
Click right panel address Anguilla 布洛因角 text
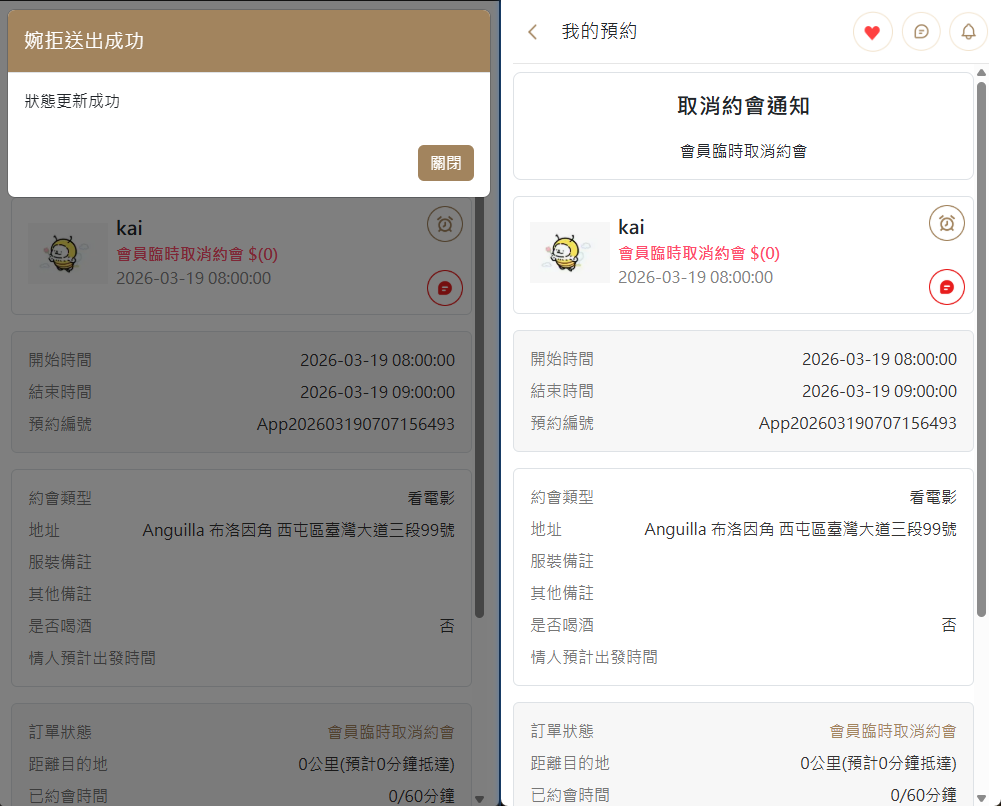tap(801, 529)
